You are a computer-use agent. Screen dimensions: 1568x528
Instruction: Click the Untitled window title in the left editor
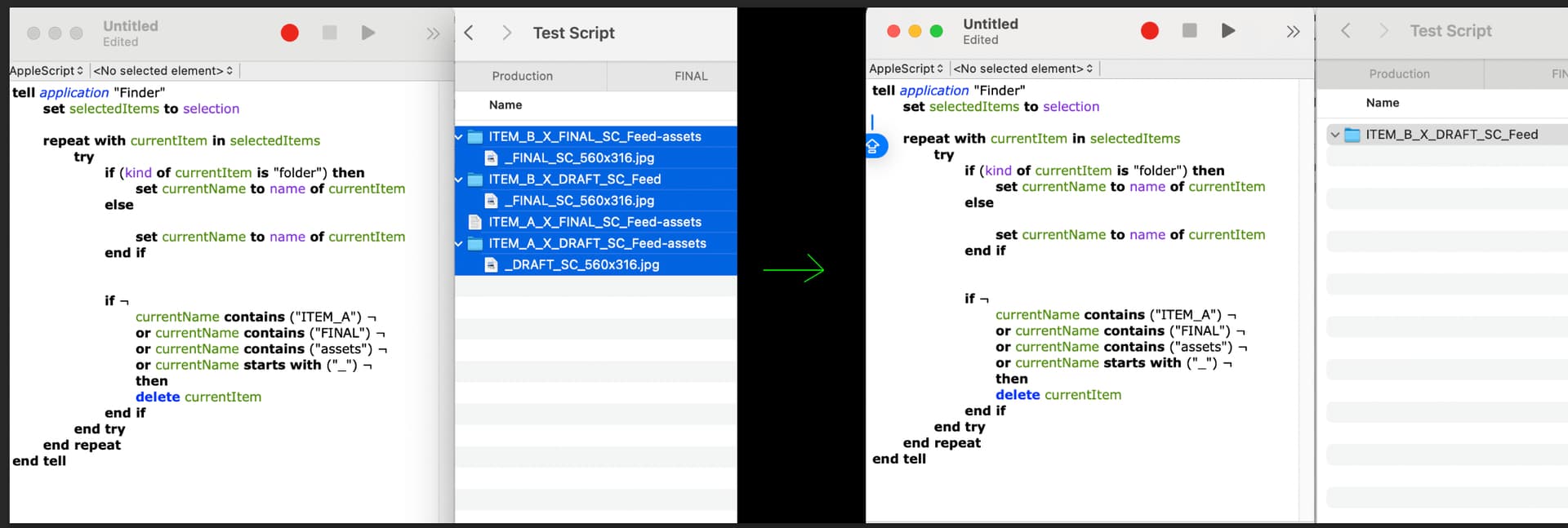[131, 26]
